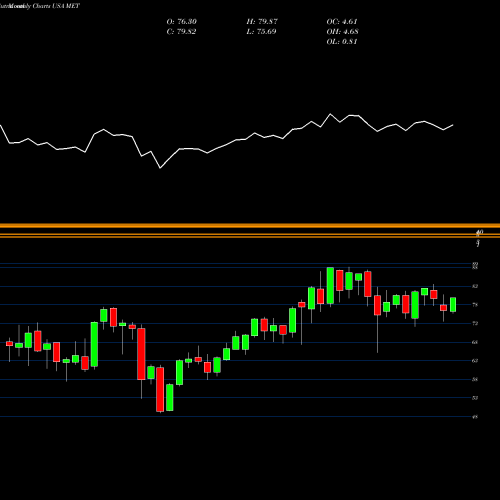Screen dimensions: 500x500
Task: Select the 48 price axis label
Action: [475, 417]
